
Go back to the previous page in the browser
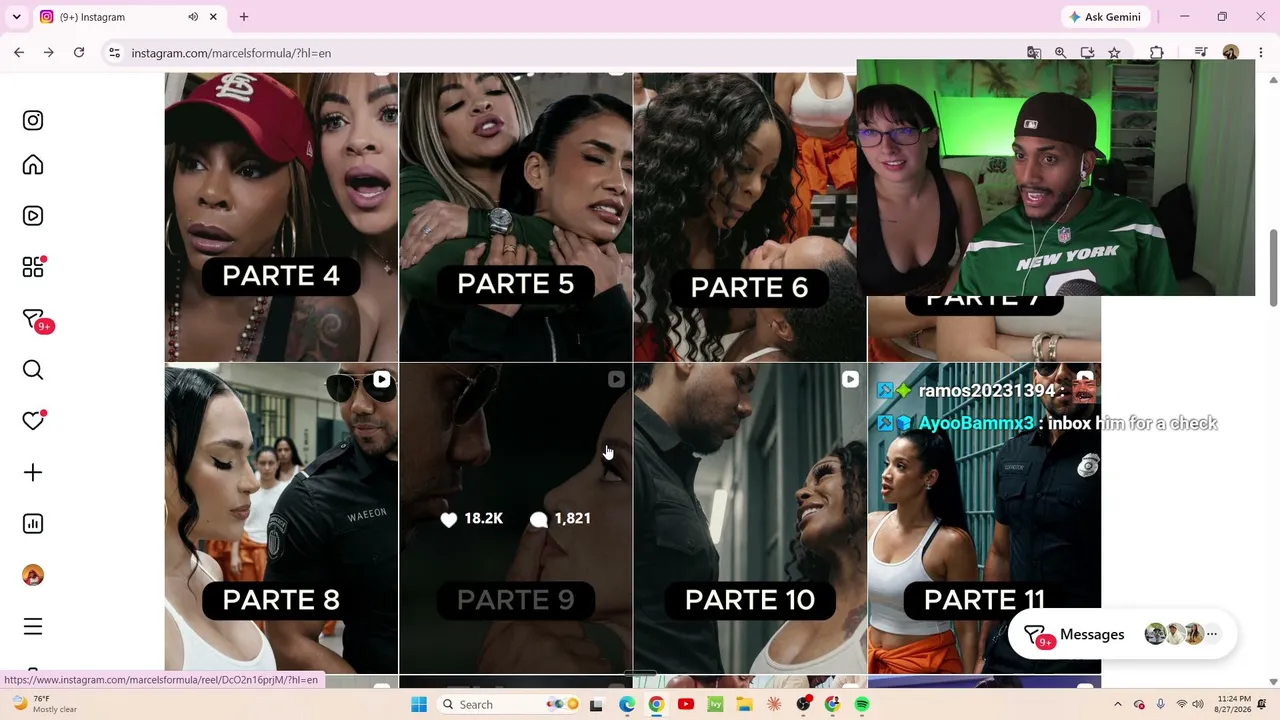click(19, 53)
